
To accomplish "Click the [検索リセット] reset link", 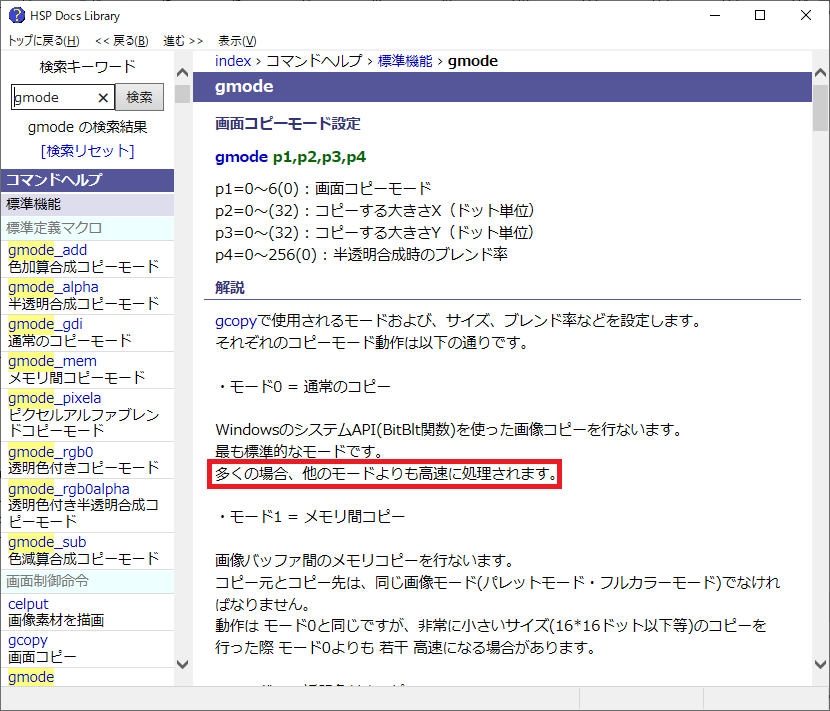I will 87,150.
